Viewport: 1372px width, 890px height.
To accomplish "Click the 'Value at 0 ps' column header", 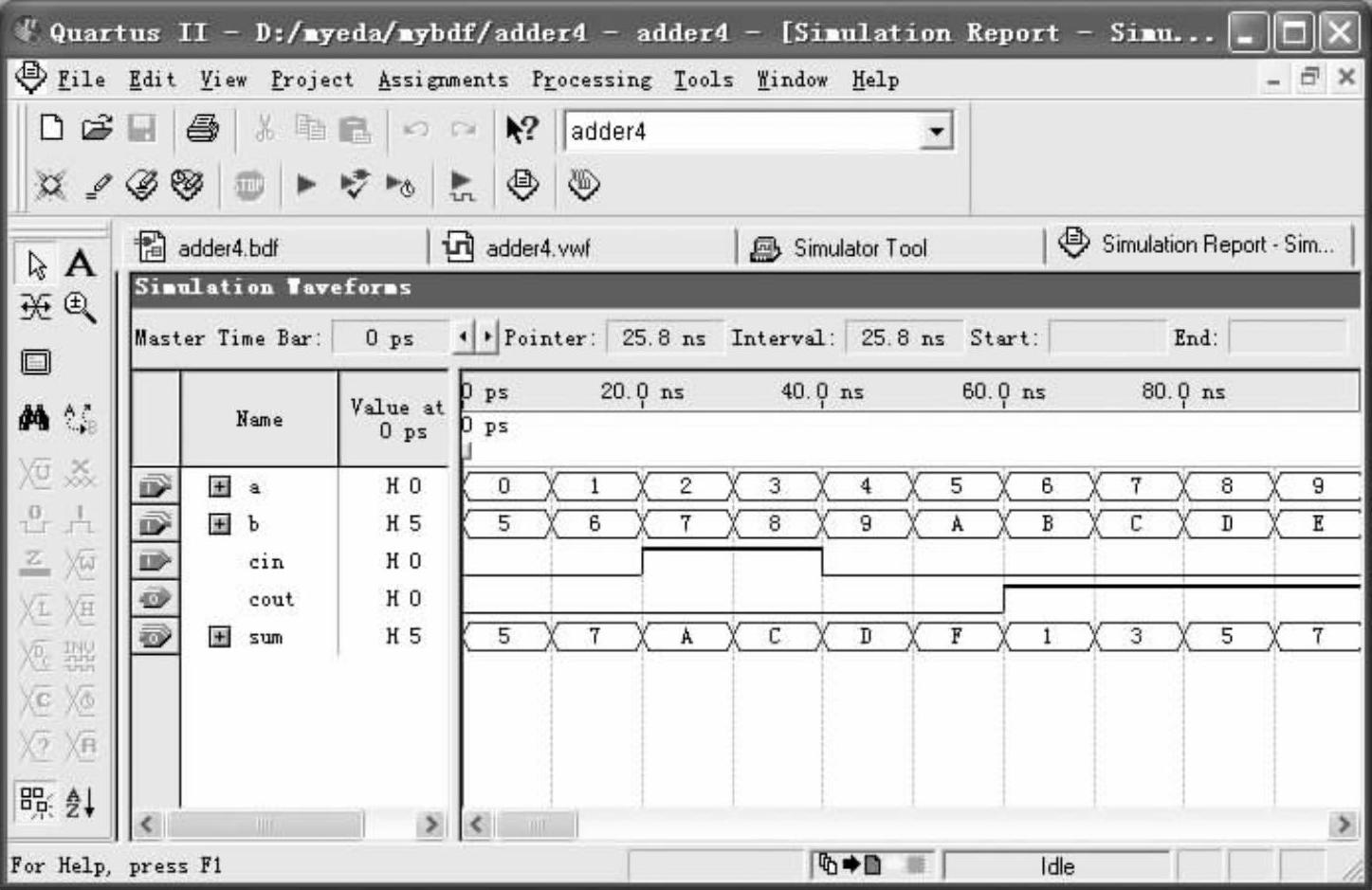I will tap(394, 419).
